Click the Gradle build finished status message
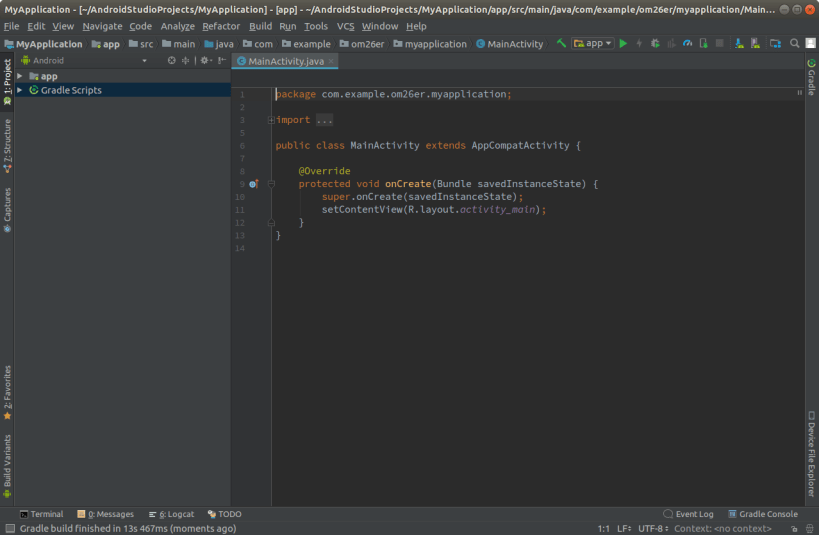This screenshot has width=819, height=535. tap(128, 529)
